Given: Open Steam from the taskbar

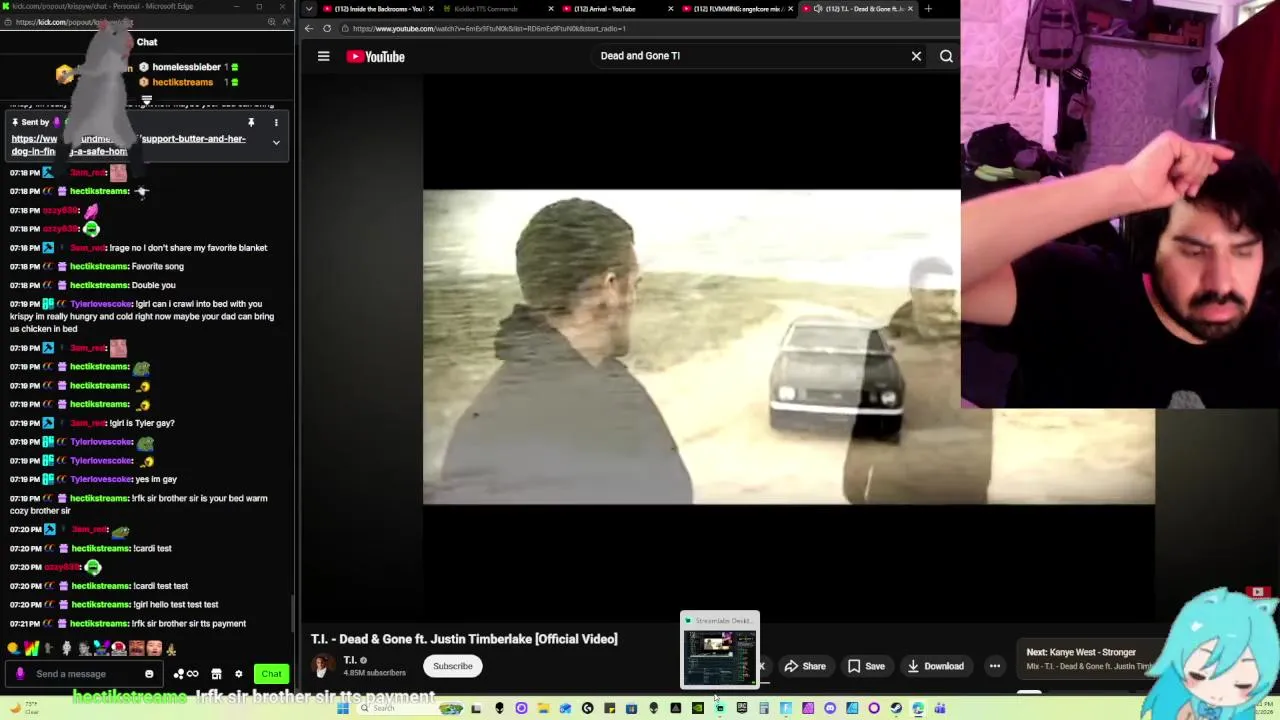Looking at the screenshot, I should [896, 708].
